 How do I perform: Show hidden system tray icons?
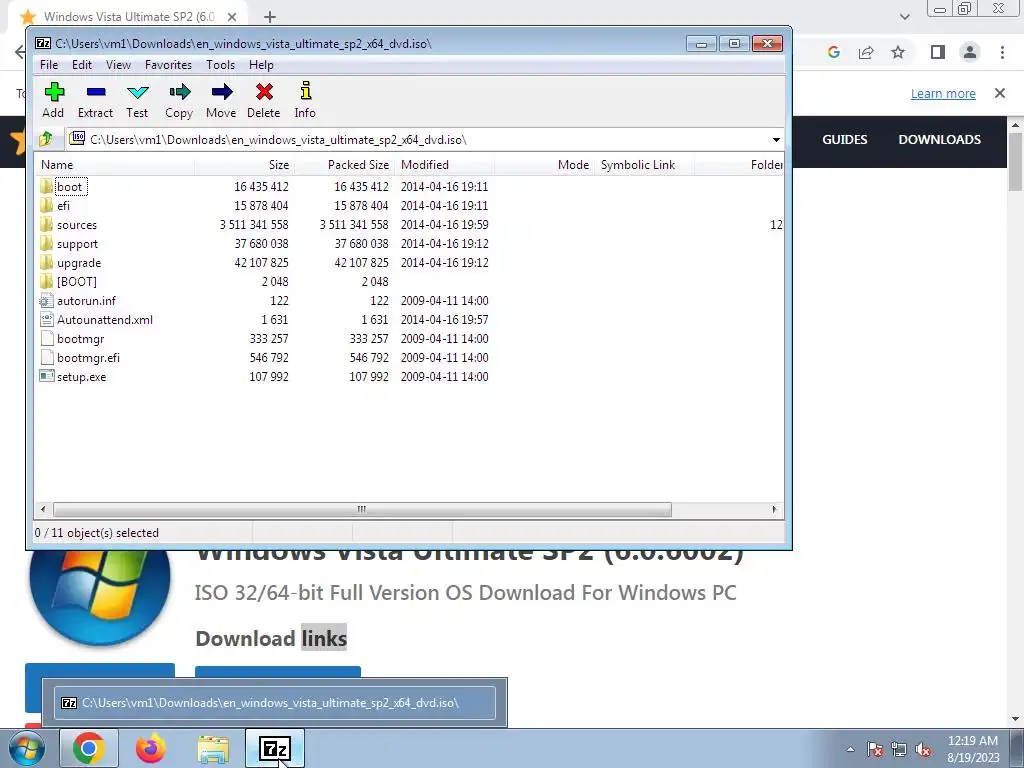point(850,749)
